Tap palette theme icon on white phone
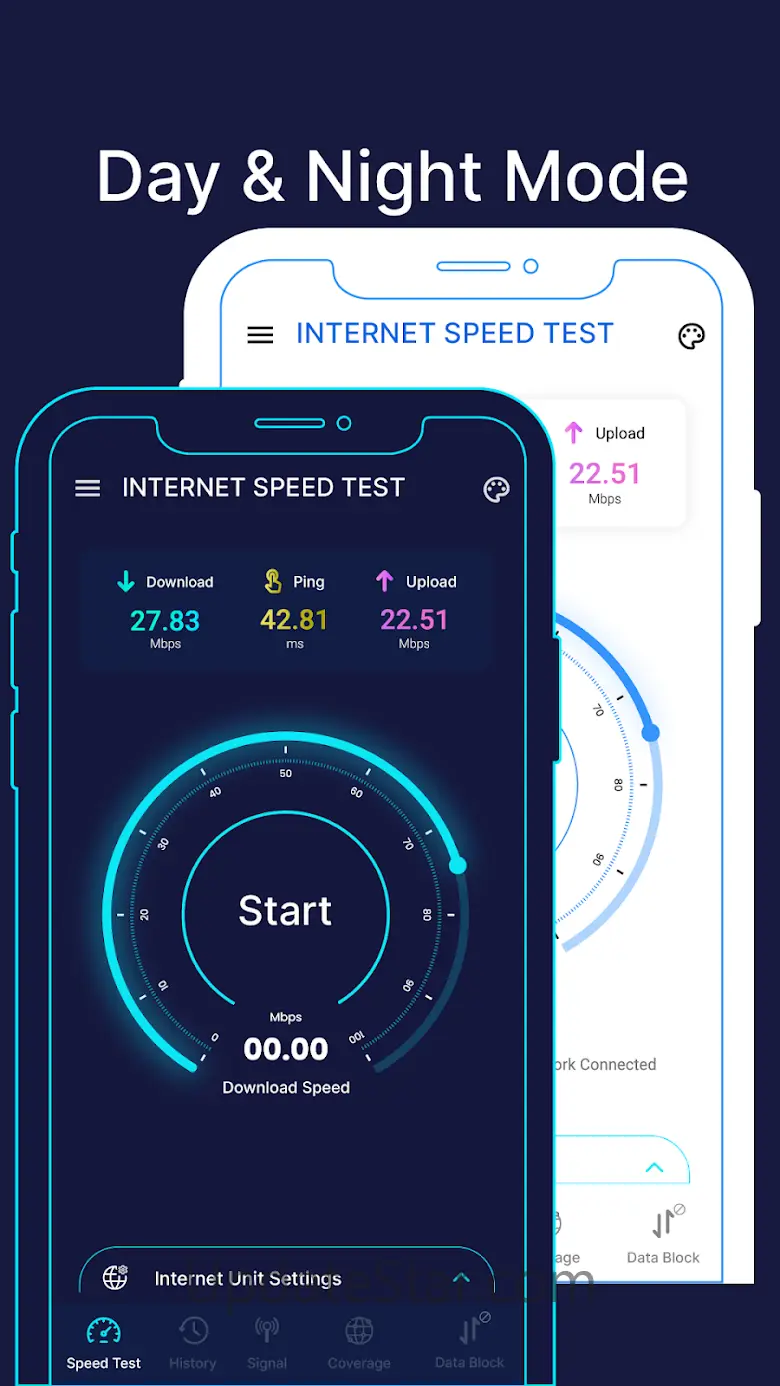Viewport: 780px width, 1386px height. (x=692, y=336)
